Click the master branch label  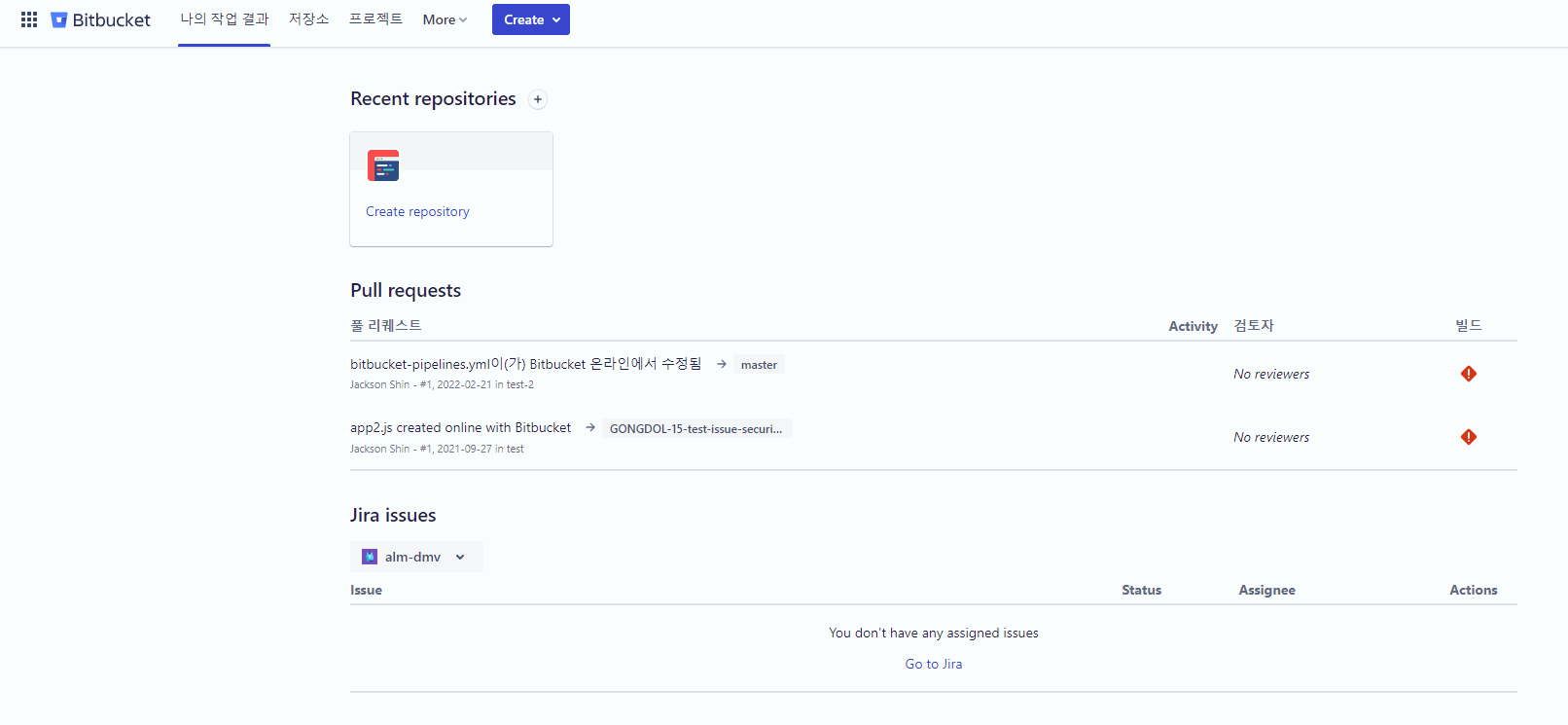coord(759,365)
